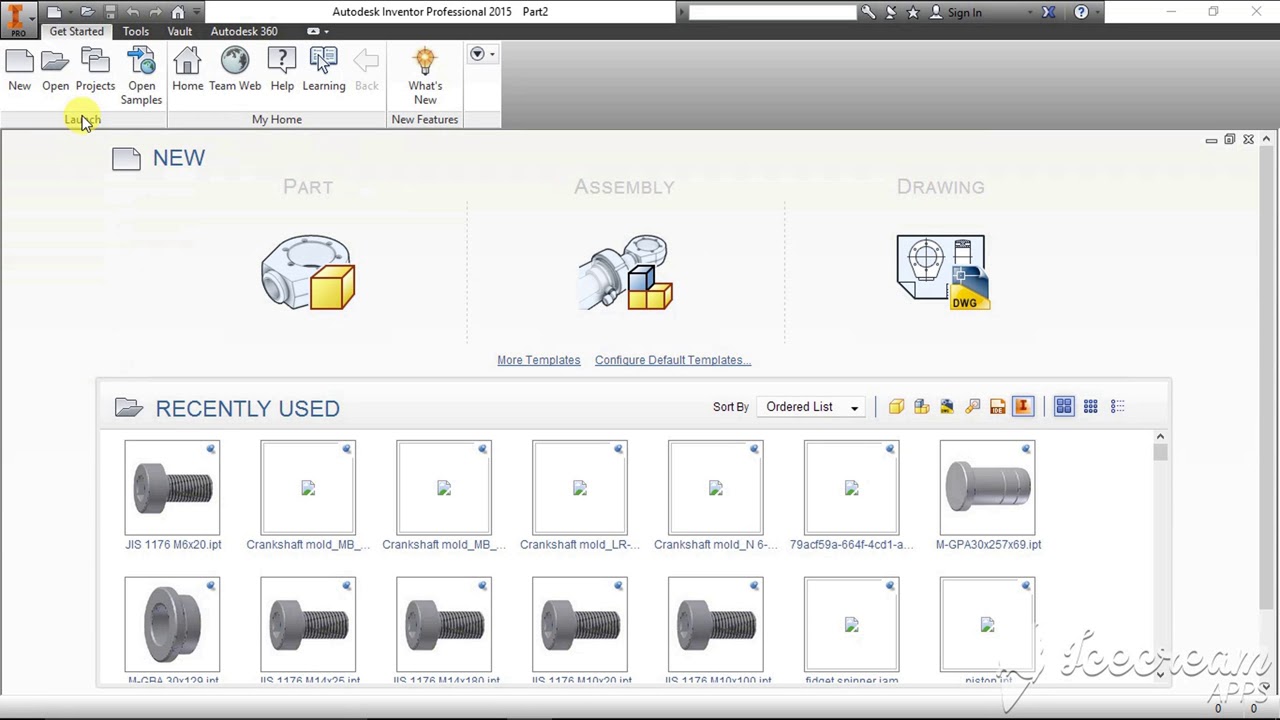Click the quick access Open folder icon
The height and width of the screenshot is (720, 1280).
pos(87,12)
